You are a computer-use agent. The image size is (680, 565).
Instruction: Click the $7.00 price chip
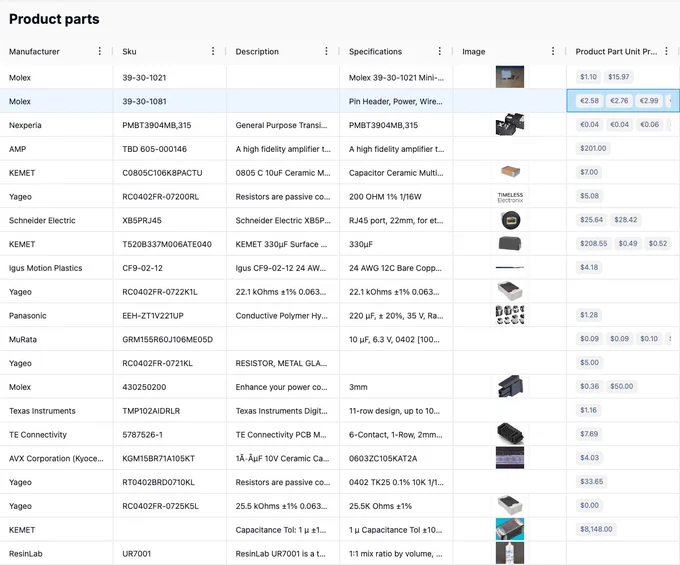tap(589, 172)
